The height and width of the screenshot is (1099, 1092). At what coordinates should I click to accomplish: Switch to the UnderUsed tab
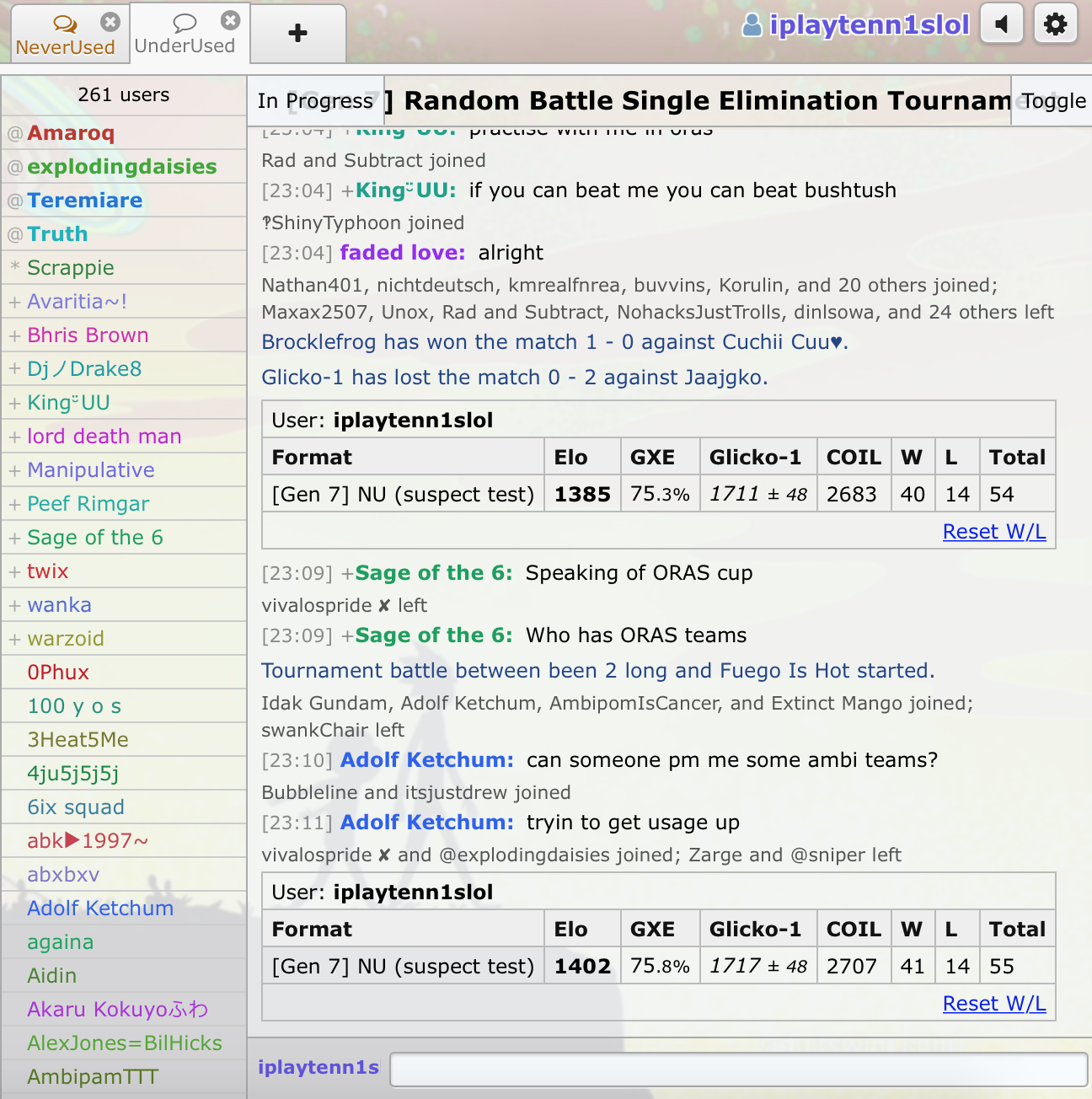[185, 46]
